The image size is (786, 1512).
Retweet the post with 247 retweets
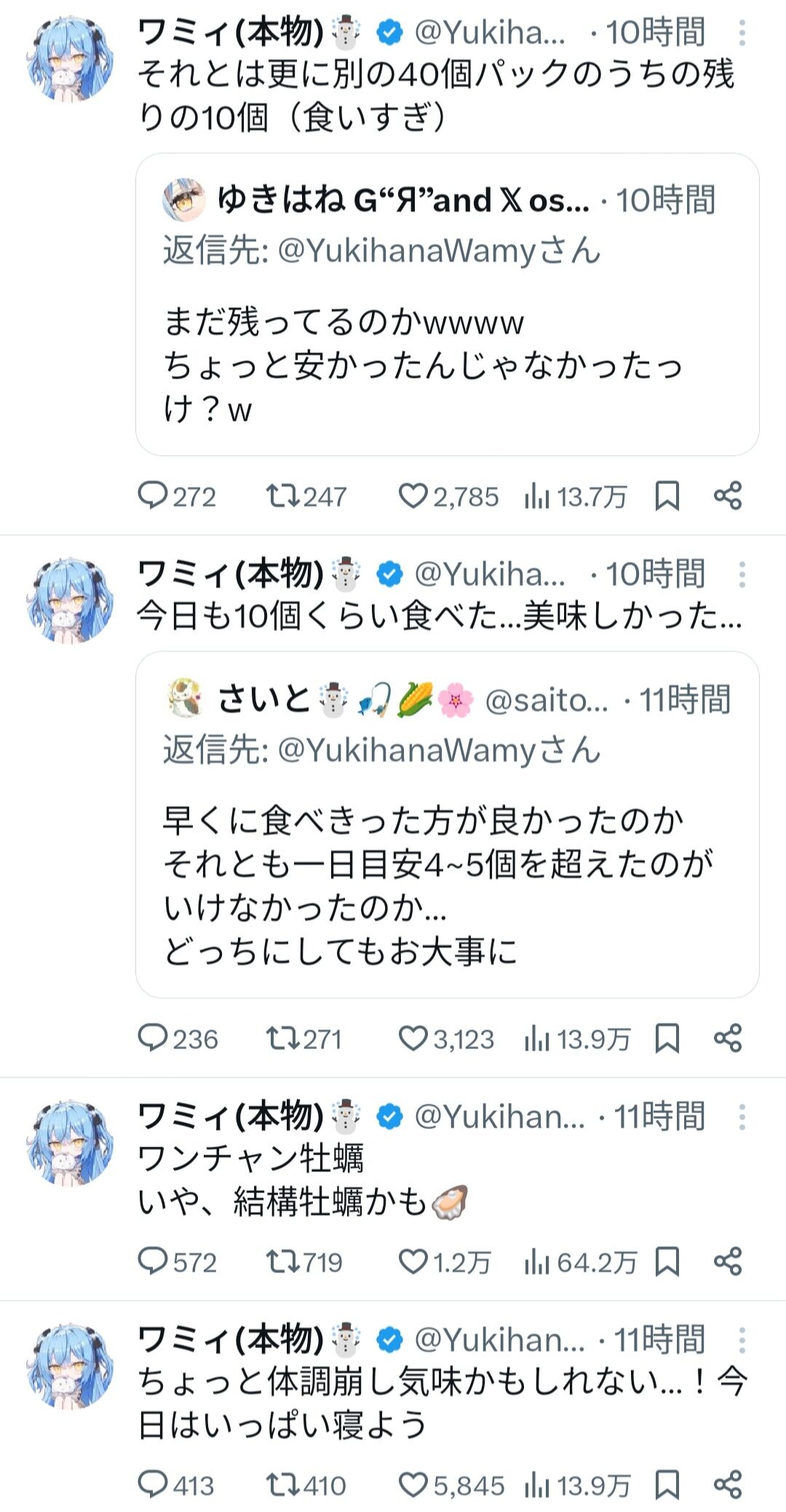point(306,496)
